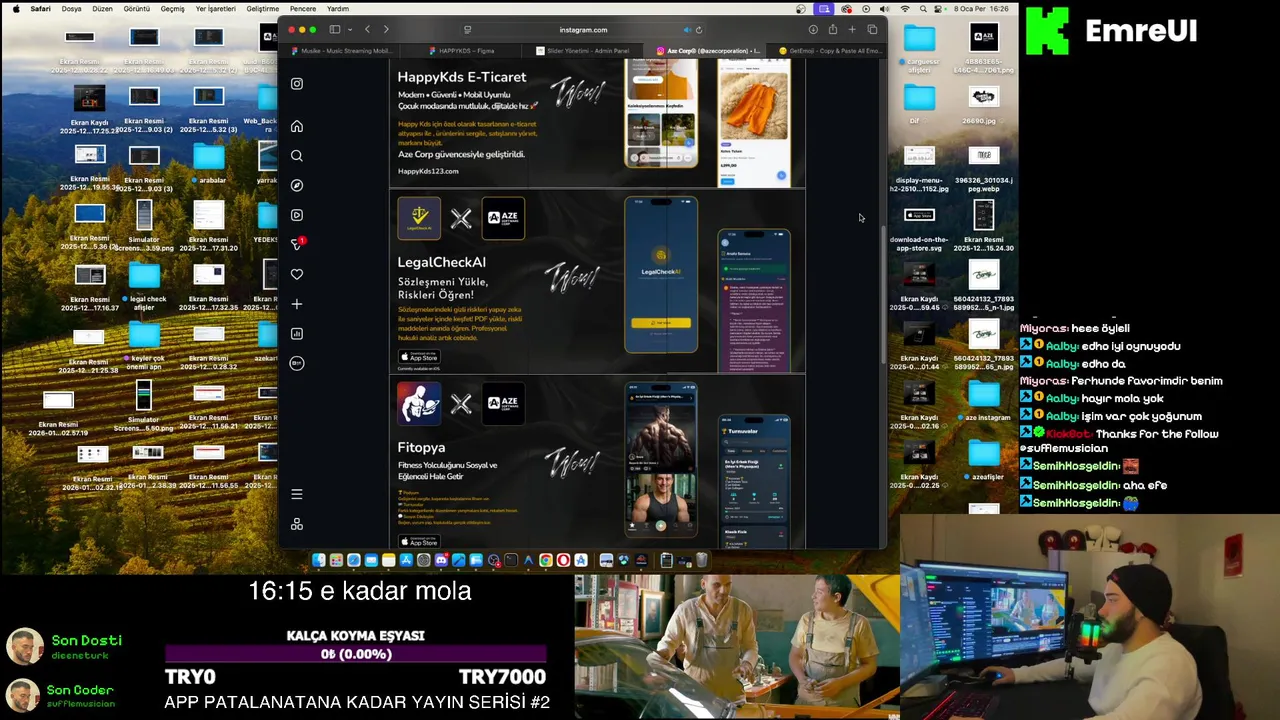Go forward in Safari

(x=386, y=29)
